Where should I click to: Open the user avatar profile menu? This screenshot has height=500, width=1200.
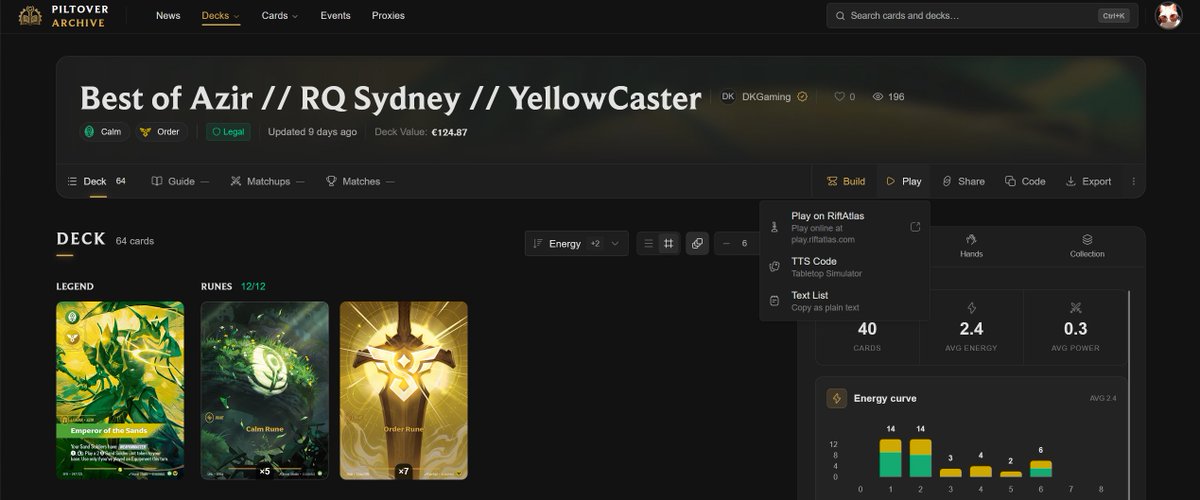click(1168, 16)
